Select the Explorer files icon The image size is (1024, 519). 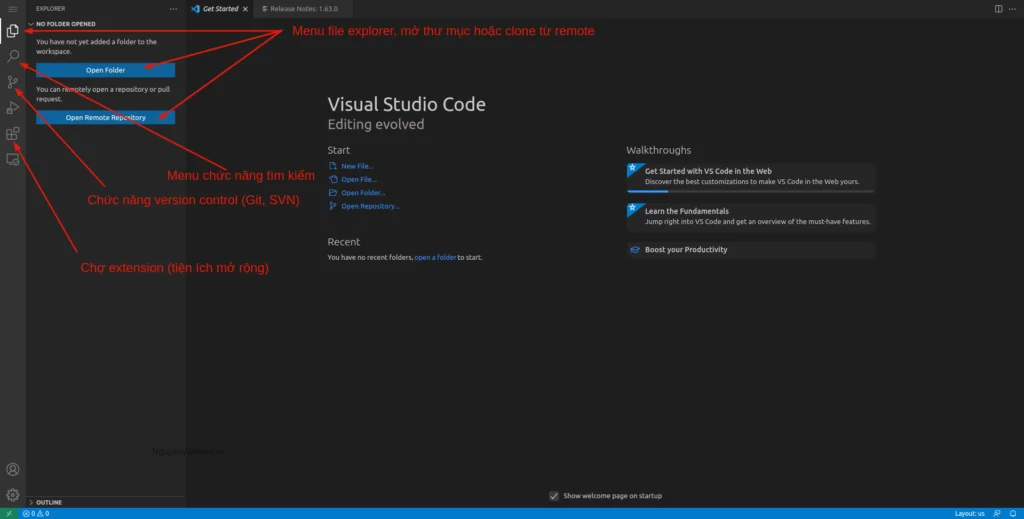[12, 31]
